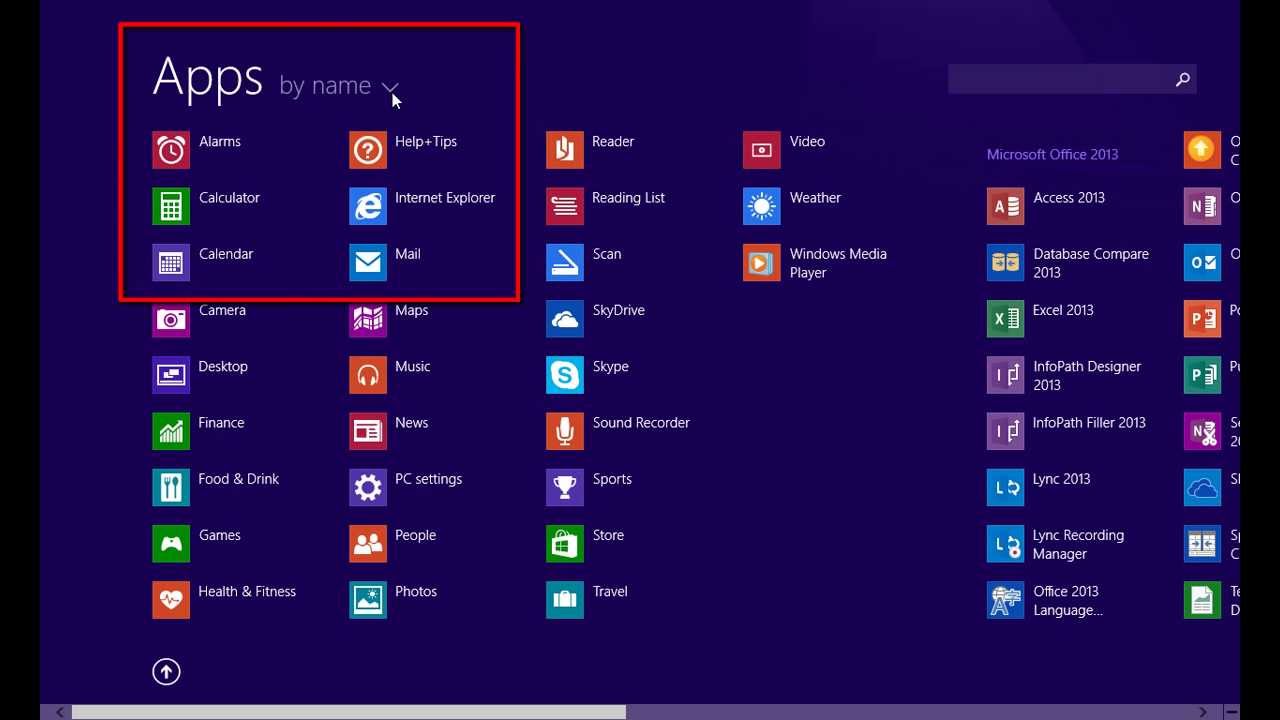Open the Music app icon
This screenshot has height=720, width=1280.
[368, 375]
